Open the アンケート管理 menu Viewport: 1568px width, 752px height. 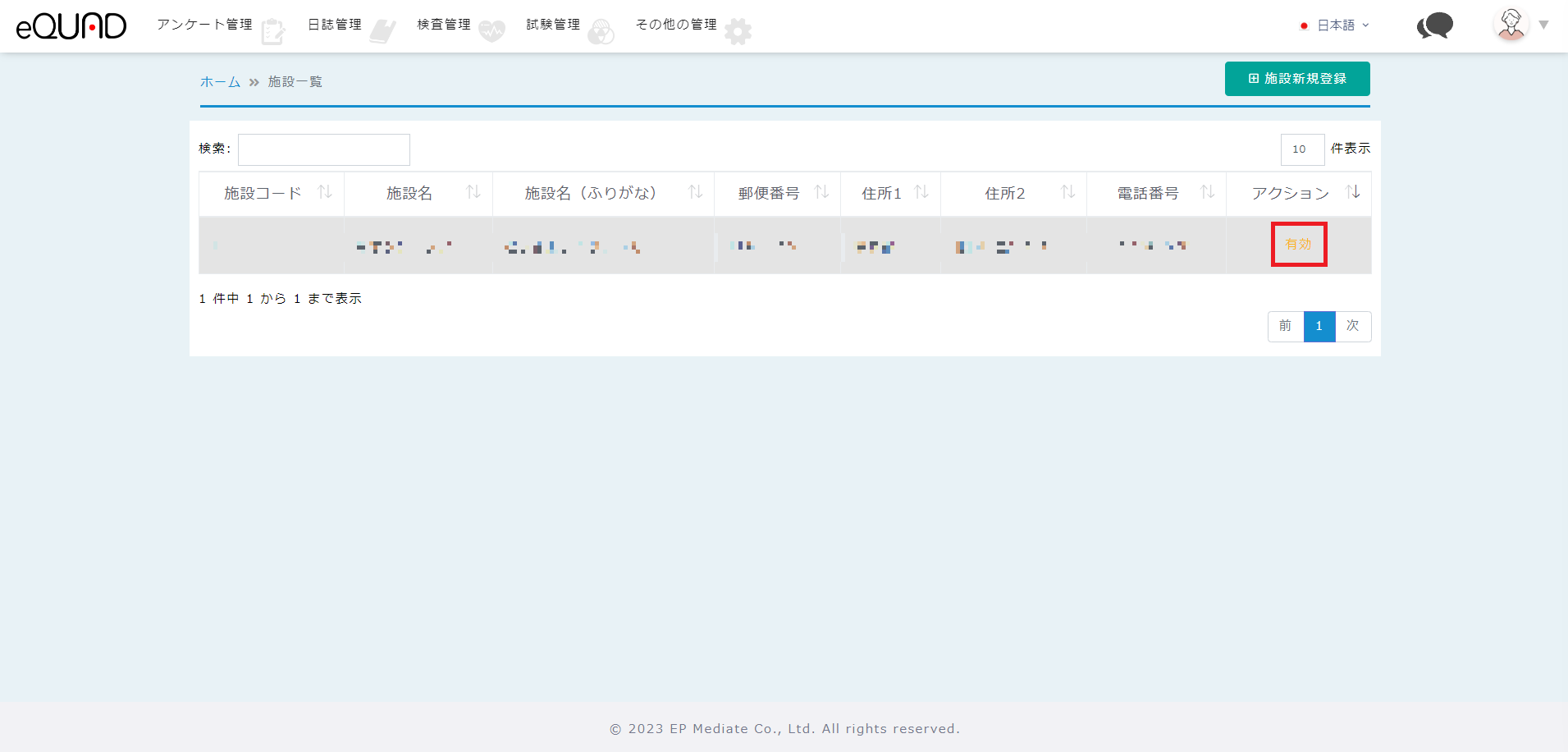click(205, 25)
